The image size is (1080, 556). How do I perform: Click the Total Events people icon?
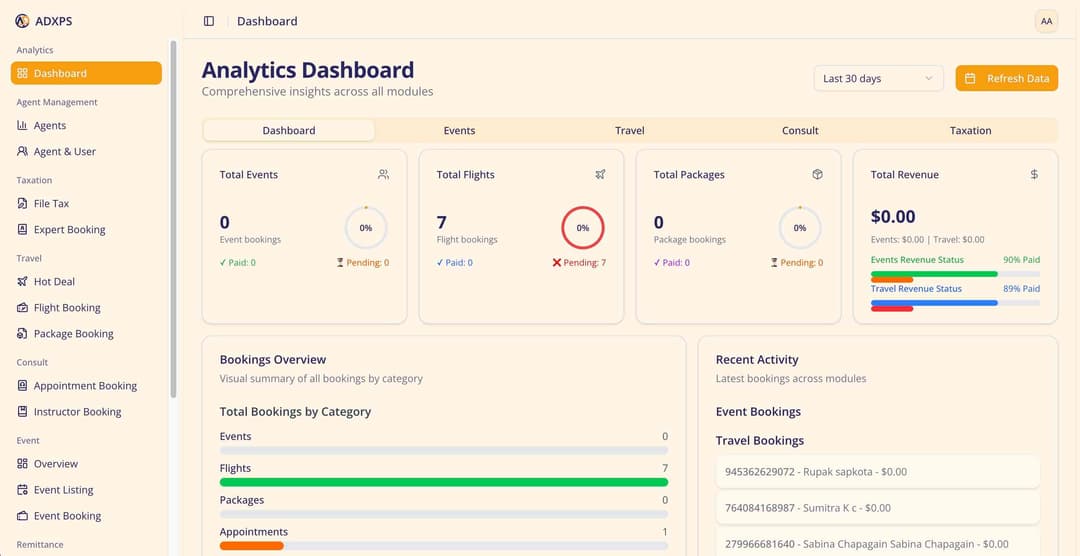(x=383, y=174)
